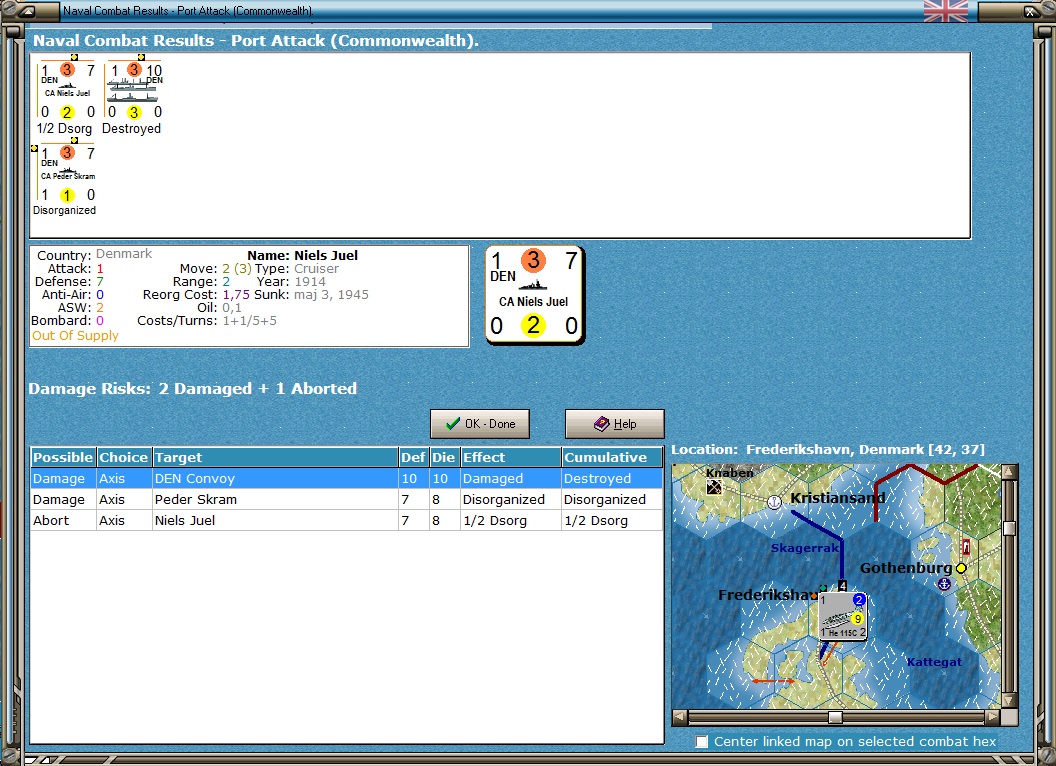Close the Naval Combat Results window

pyautogui.click(x=1031, y=11)
